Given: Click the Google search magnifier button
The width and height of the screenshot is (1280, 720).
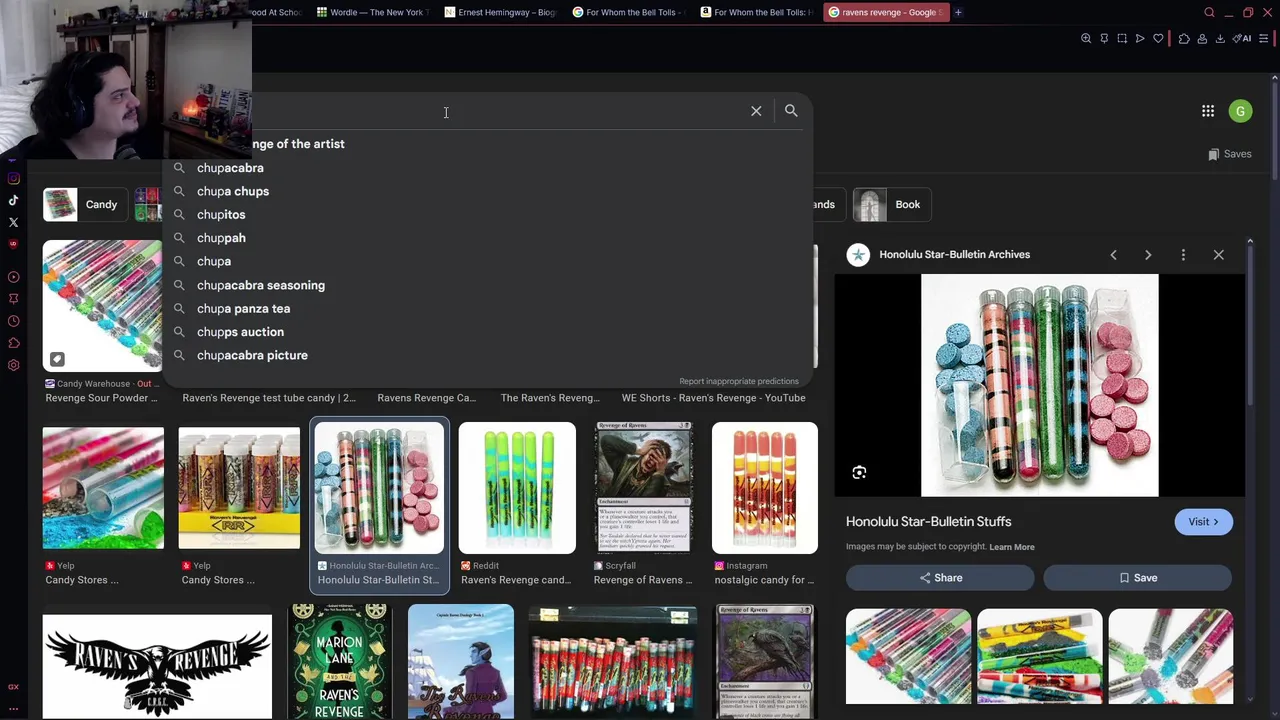Looking at the screenshot, I should click(791, 111).
